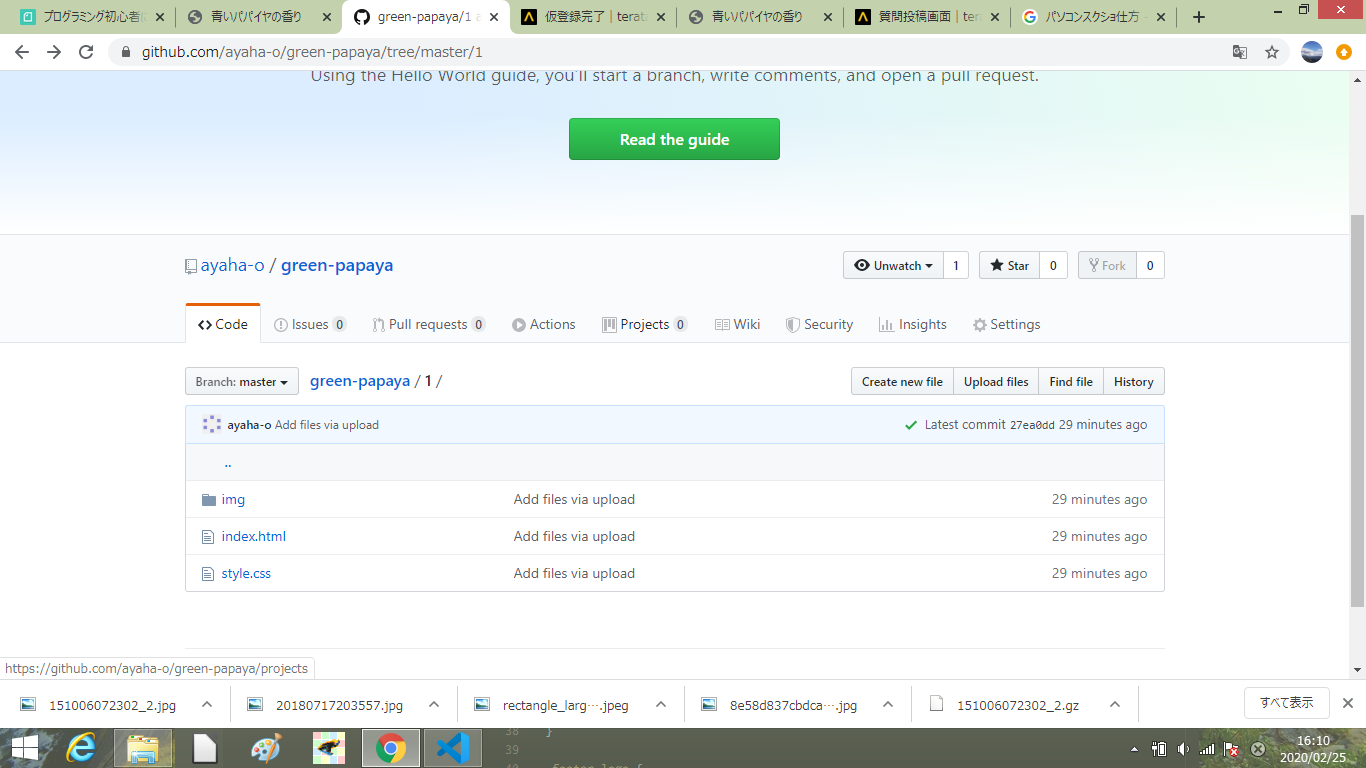This screenshot has width=1366, height=768.
Task: Open the Branch: master dropdown
Action: coord(241,381)
